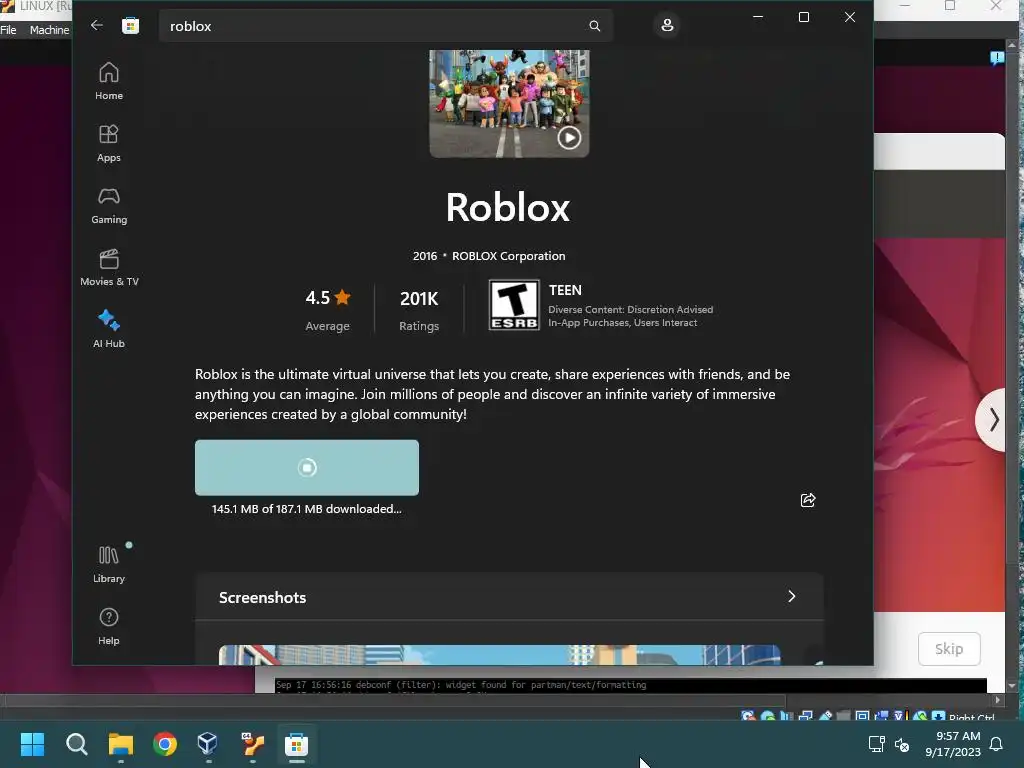
Task: Open the network status tray icon
Action: 876,744
